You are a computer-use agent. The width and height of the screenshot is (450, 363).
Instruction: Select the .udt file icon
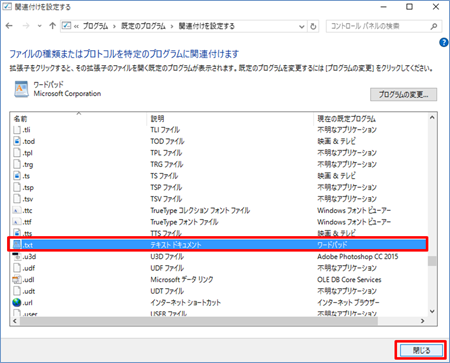(x=17, y=291)
